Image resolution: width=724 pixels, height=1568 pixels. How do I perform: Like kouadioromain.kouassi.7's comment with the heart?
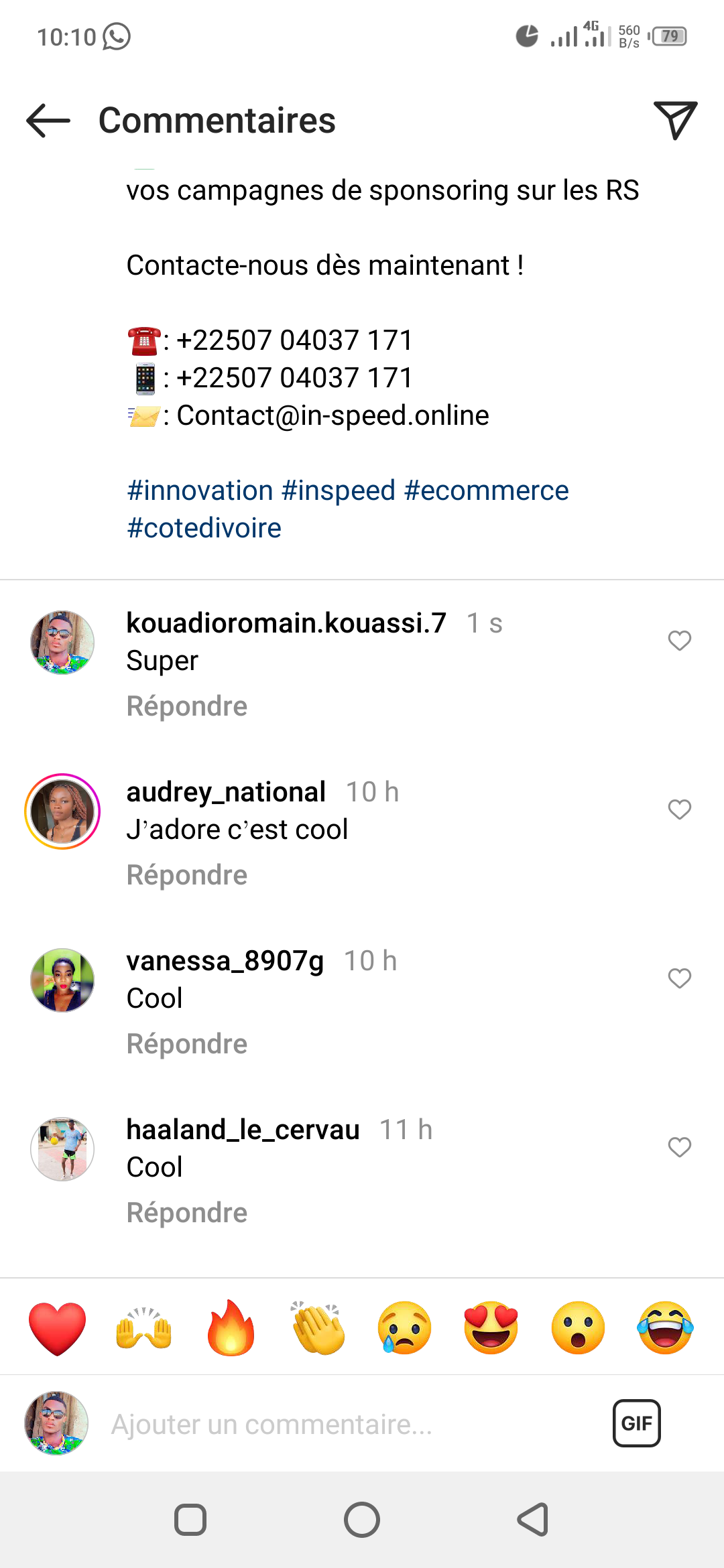(679, 641)
